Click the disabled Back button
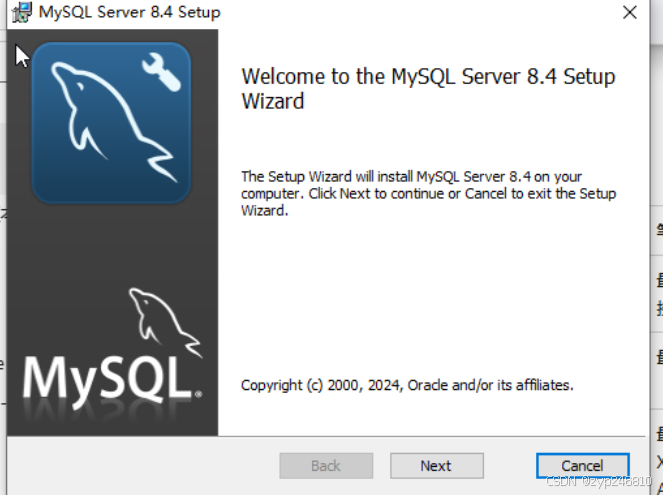 coord(326,466)
